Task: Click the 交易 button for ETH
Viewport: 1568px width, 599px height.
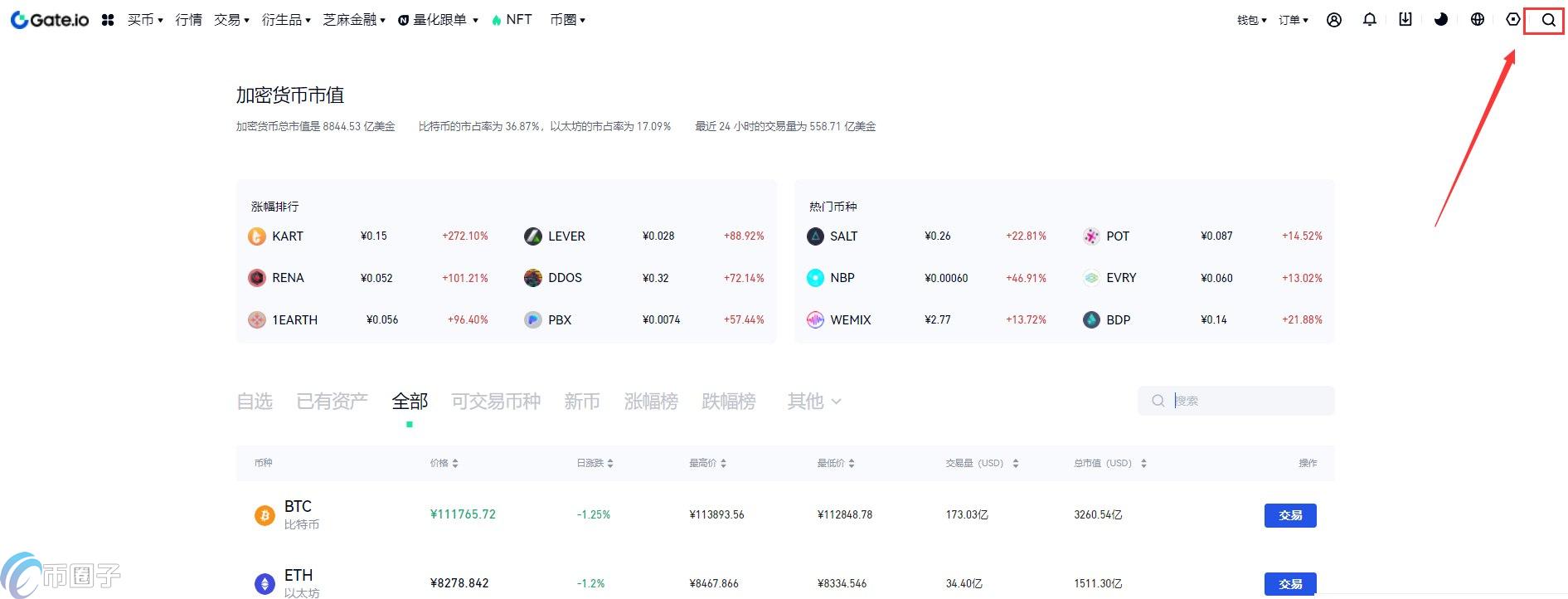Action: click(1290, 583)
